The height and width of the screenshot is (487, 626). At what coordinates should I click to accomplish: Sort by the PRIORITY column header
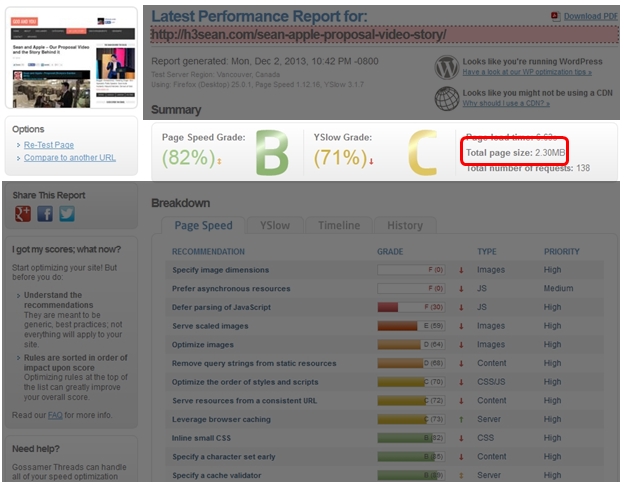(561, 252)
